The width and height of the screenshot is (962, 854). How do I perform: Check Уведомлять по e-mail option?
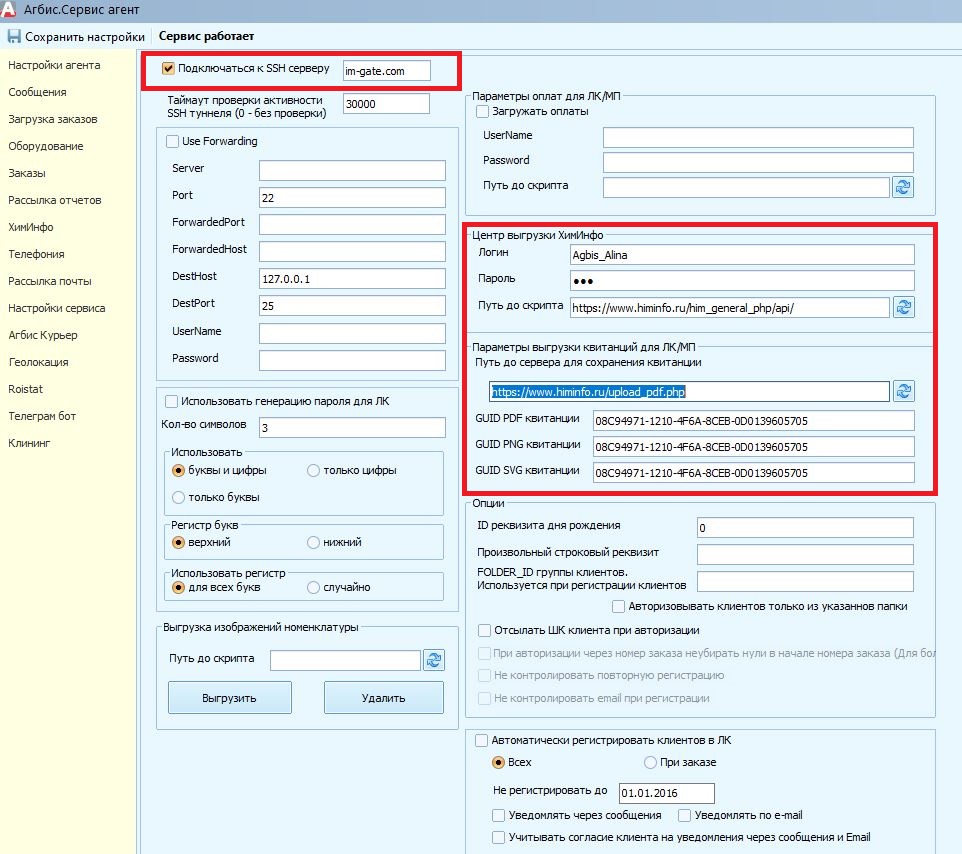point(685,815)
